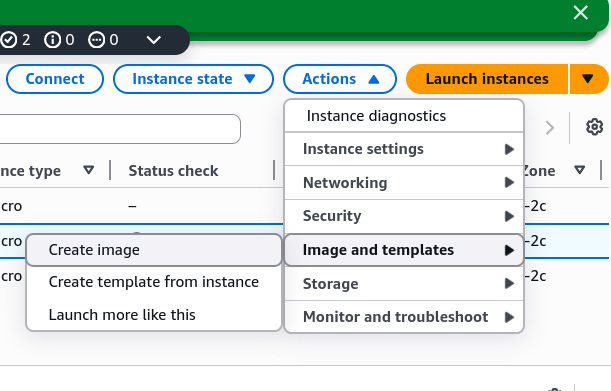Open the Instance state dropdown

(x=193, y=79)
